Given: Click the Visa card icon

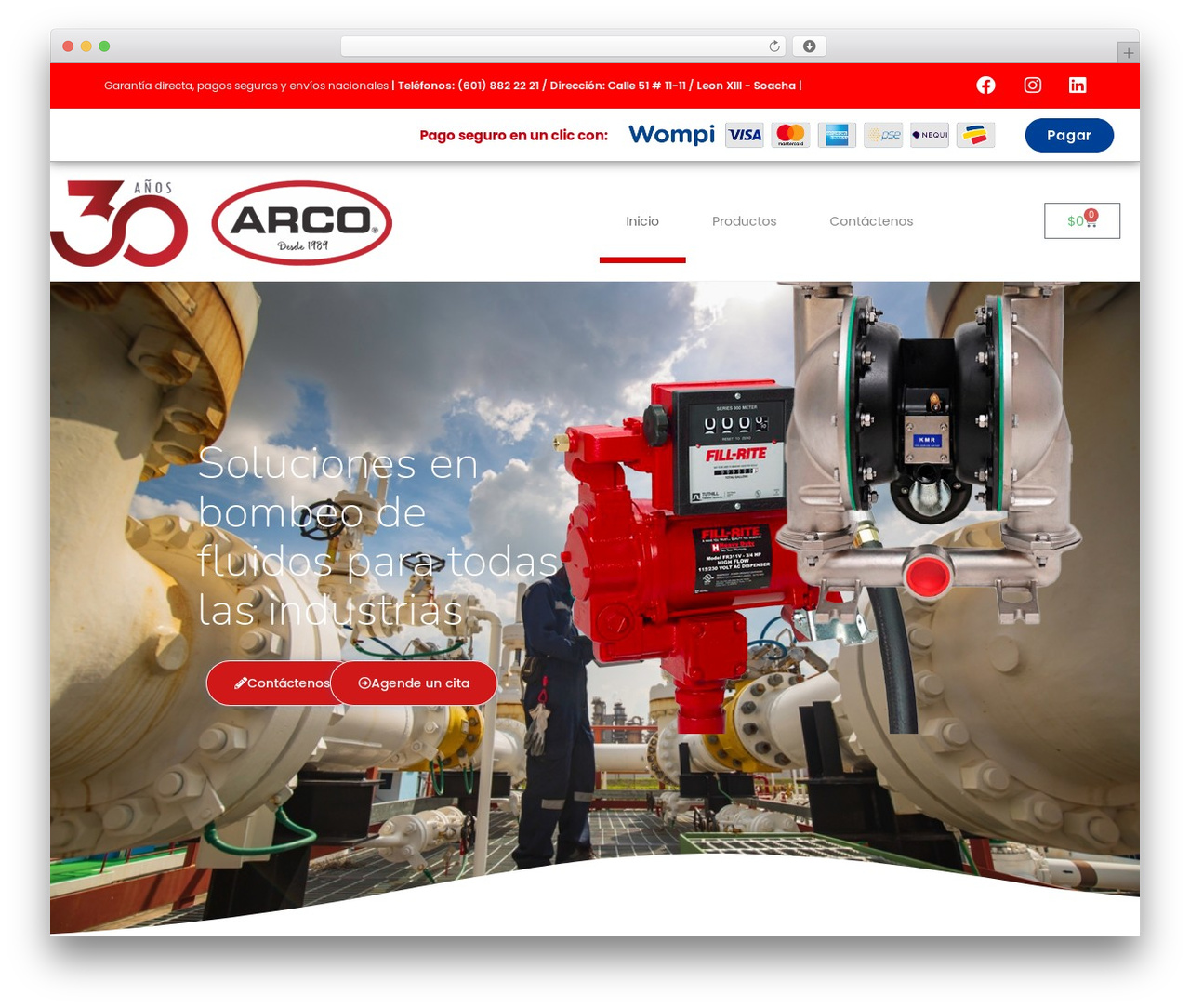Looking at the screenshot, I should tap(744, 135).
